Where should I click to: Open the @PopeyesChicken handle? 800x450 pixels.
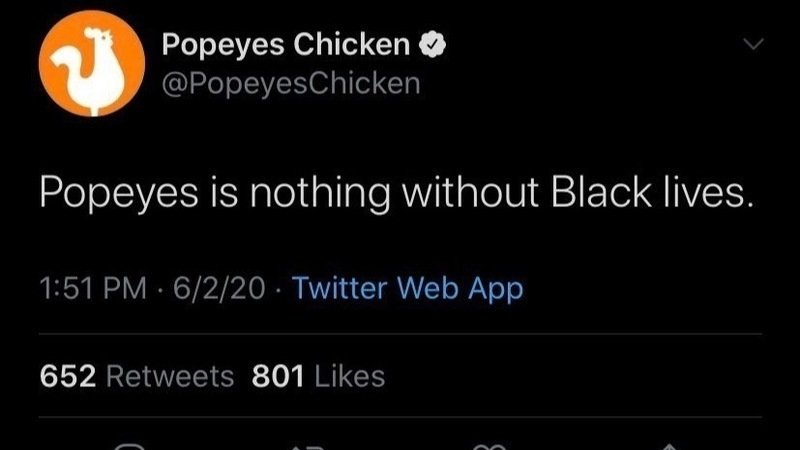click(291, 83)
